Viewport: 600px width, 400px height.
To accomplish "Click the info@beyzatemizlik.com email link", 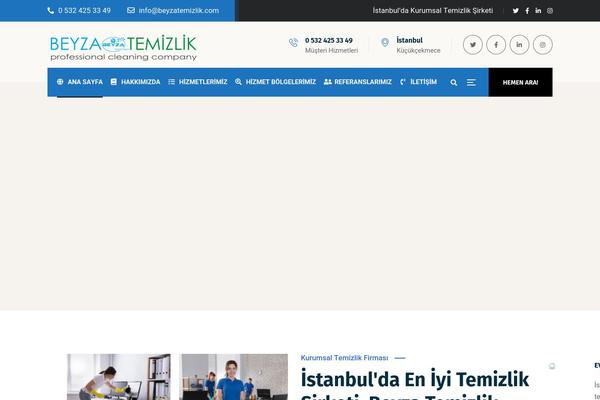I will (179, 11).
